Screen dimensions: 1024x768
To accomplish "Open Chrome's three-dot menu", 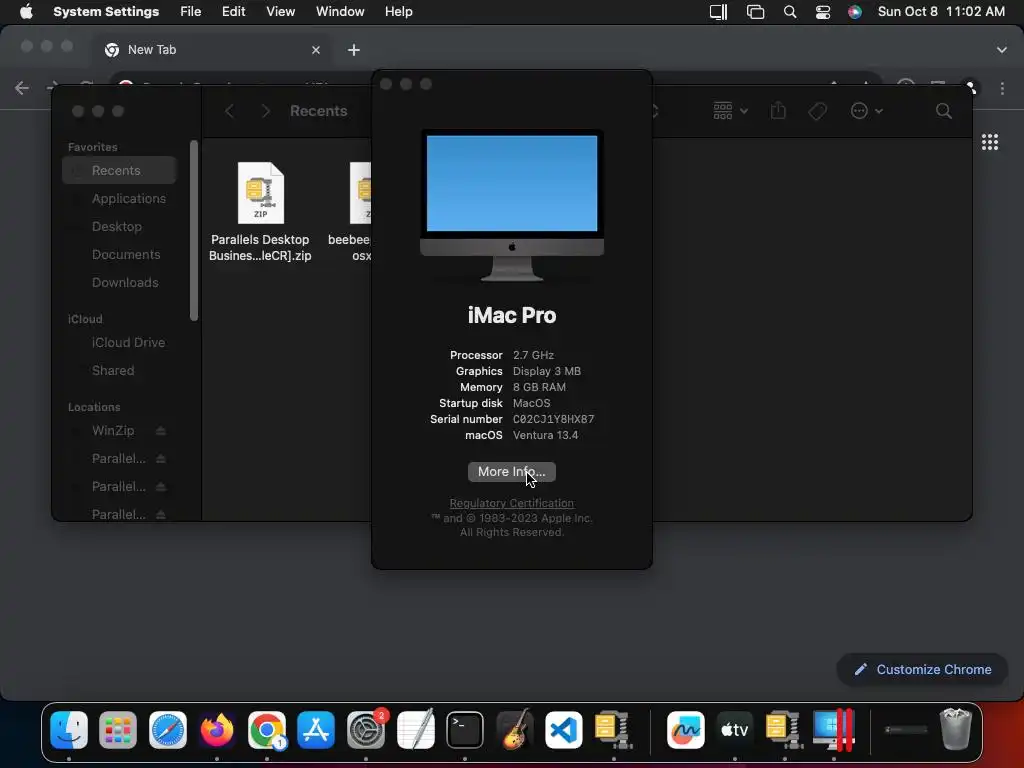I will click(x=1002, y=89).
